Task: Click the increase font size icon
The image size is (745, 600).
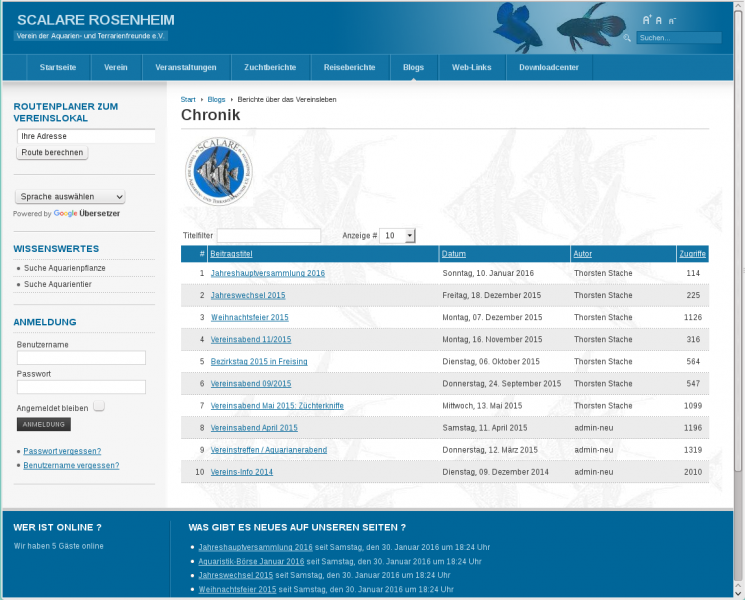Action: click(647, 20)
